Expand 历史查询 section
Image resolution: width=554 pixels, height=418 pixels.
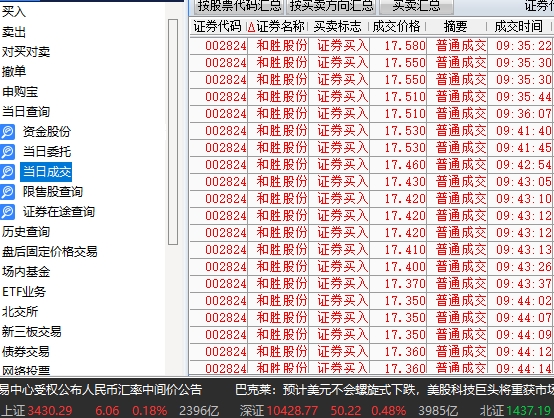click(x=26, y=232)
